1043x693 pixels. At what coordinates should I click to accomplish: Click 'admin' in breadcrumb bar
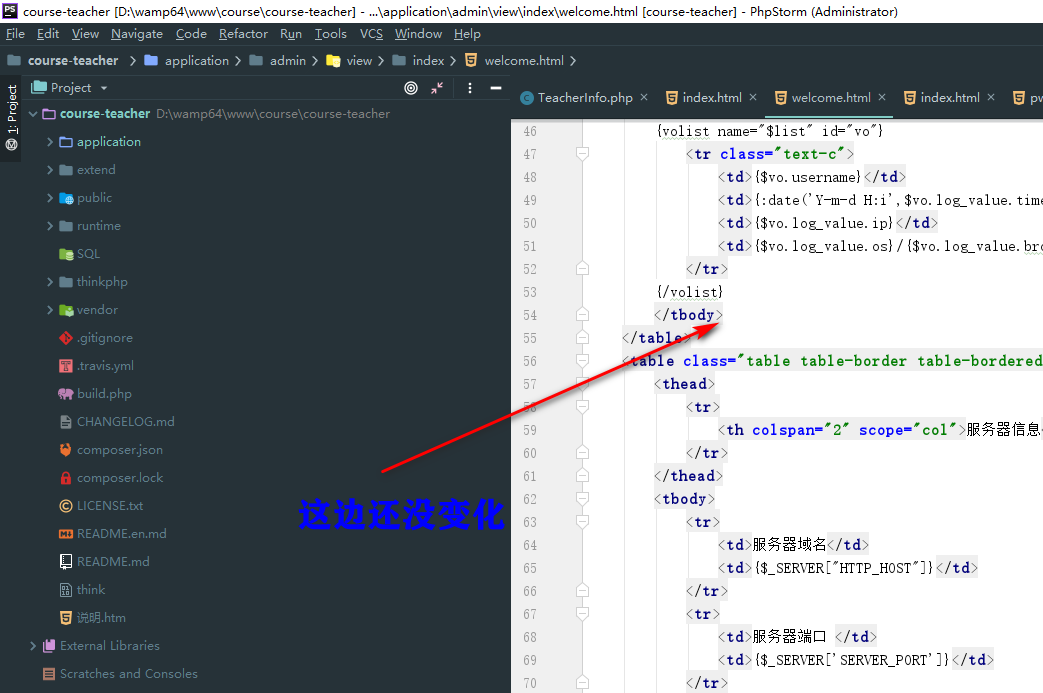287,61
